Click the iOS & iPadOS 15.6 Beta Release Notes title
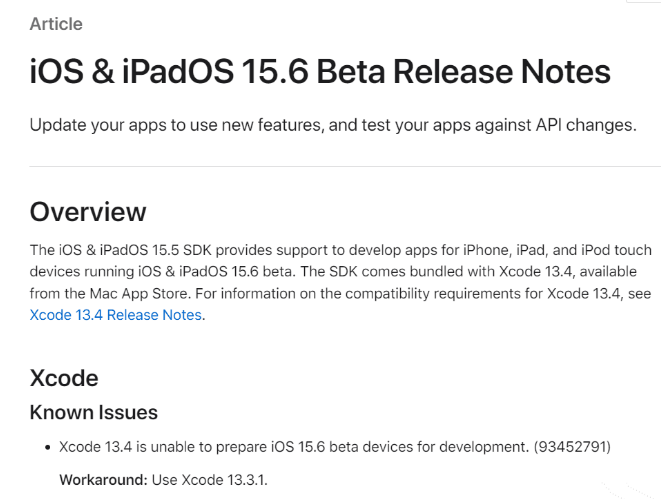Screen dimensions: 661x499 click(x=319, y=72)
